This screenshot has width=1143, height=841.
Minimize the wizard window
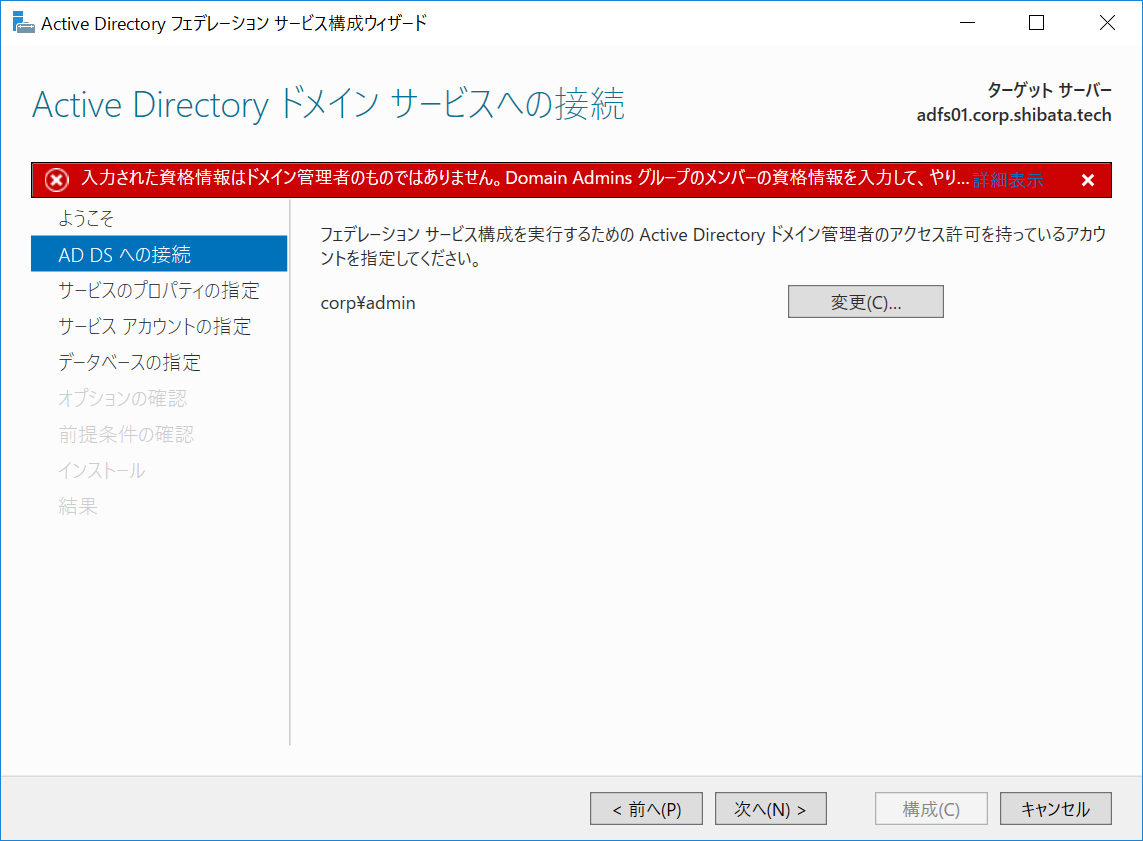pos(966,22)
